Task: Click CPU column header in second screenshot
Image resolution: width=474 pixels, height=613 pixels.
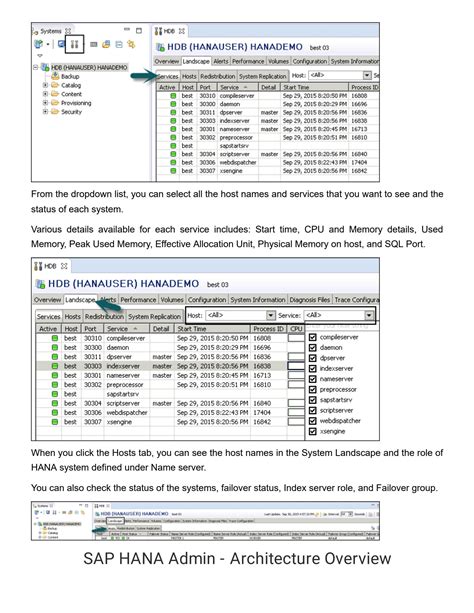Action: coord(296,329)
